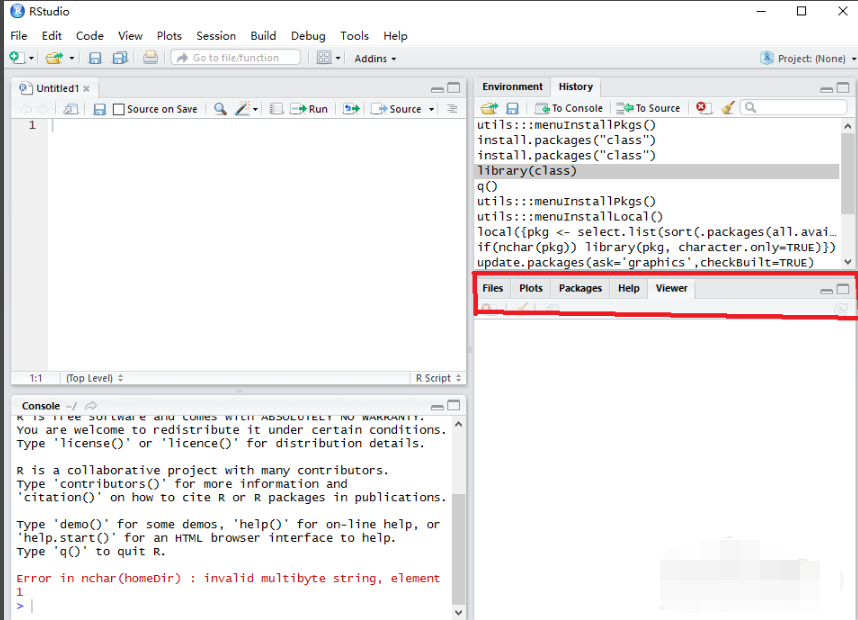Open the View menu
Image resolution: width=858 pixels, height=620 pixels.
[x=130, y=36]
